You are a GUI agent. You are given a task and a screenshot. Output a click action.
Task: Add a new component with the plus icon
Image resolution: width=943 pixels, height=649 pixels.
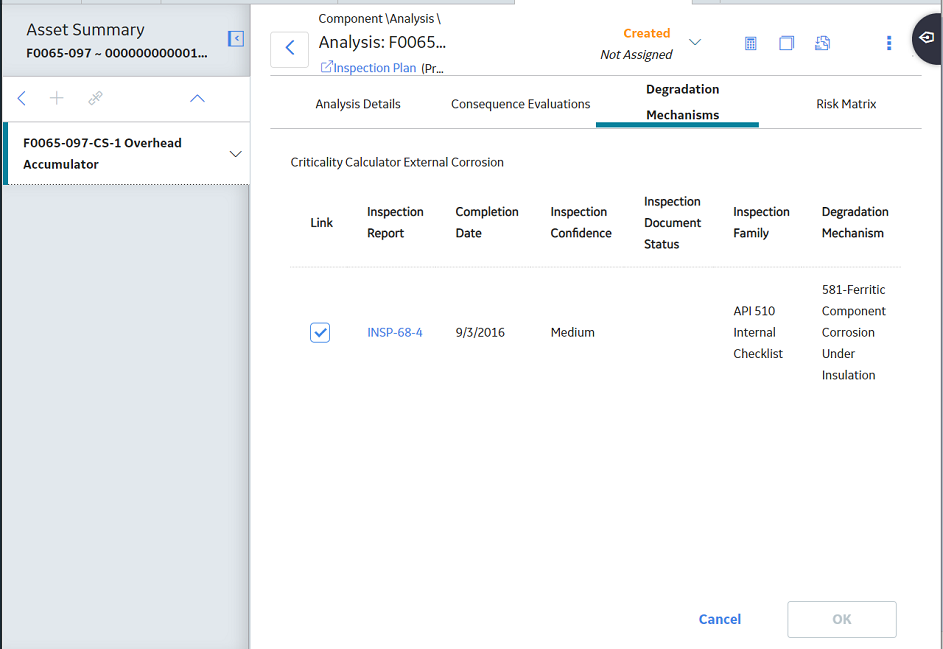(57, 98)
